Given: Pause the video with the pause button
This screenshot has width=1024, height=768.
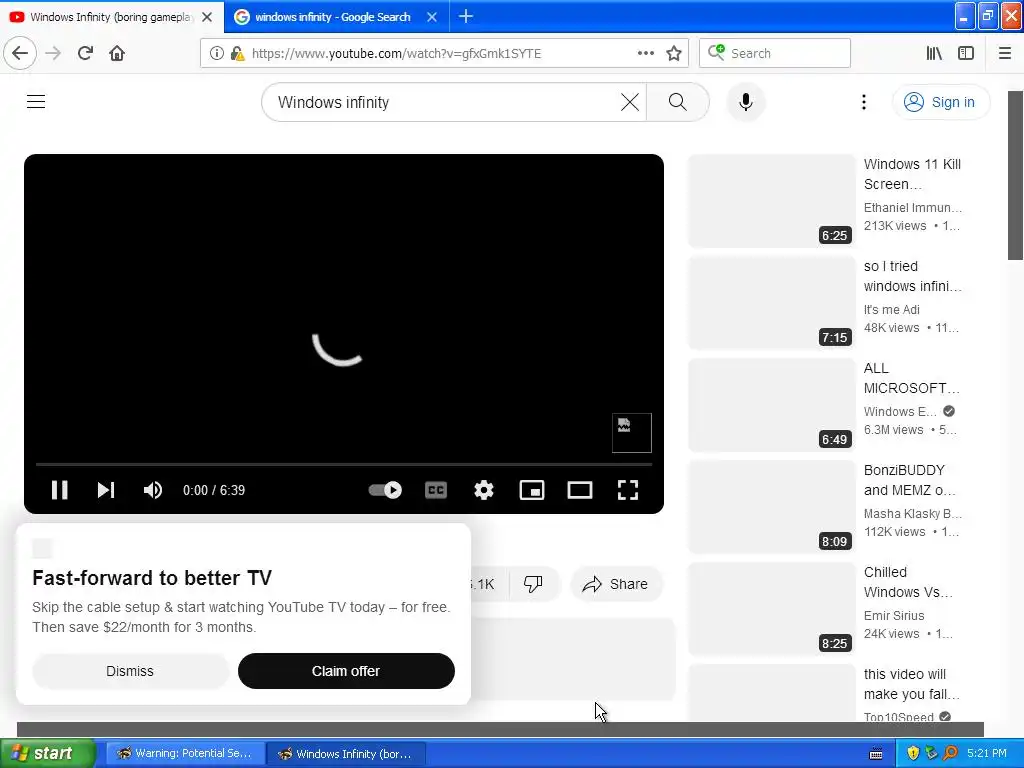Looking at the screenshot, I should tap(59, 490).
